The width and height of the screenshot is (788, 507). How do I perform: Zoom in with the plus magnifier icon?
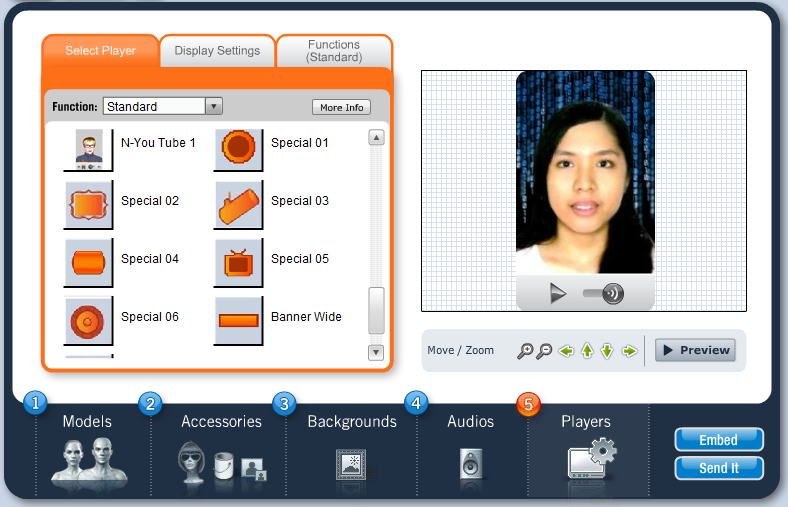pyautogui.click(x=525, y=351)
